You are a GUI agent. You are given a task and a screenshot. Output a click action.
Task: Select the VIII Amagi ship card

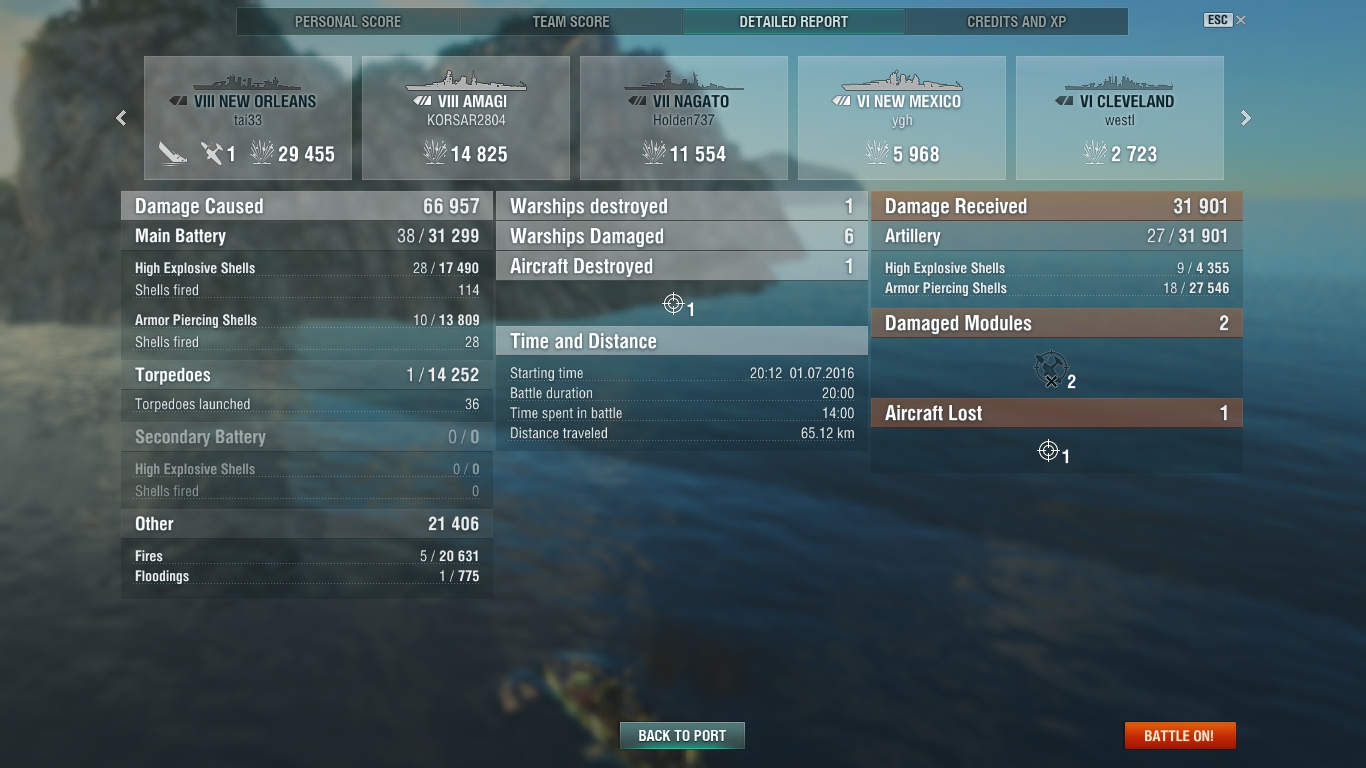[466, 118]
